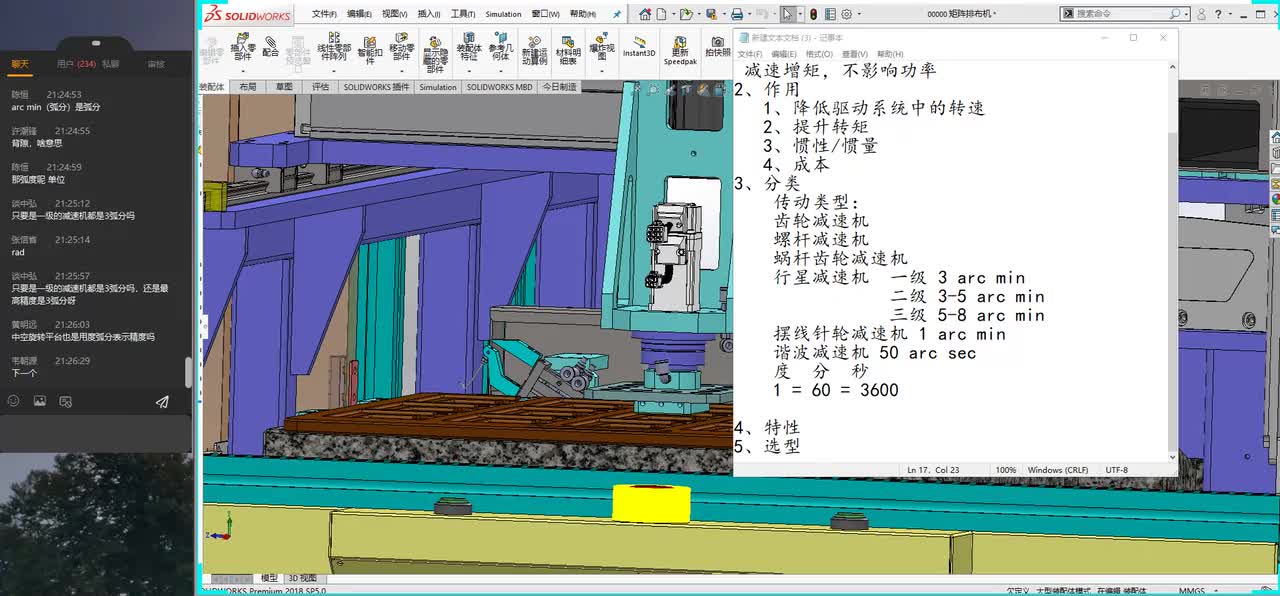The width and height of the screenshot is (1280, 596).
Task: Click the Notepad vertical scrollbar
Action: click(1173, 260)
